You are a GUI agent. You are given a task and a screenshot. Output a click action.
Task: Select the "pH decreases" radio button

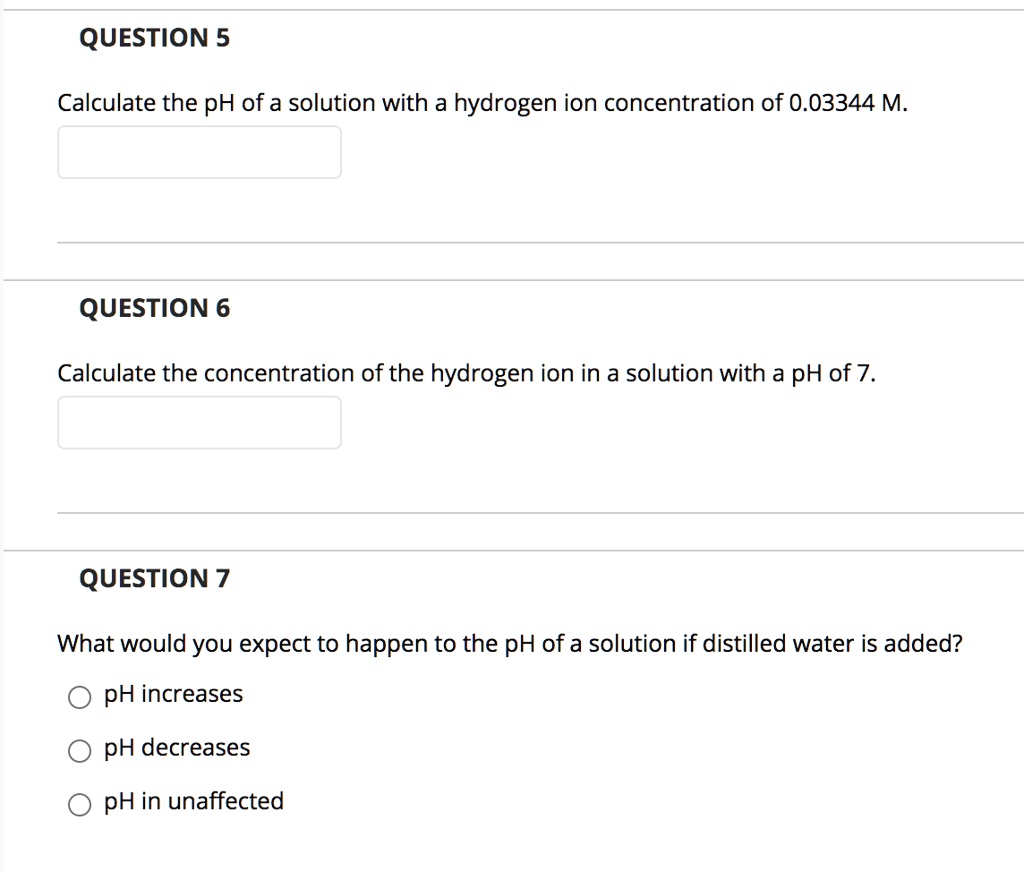click(80, 750)
